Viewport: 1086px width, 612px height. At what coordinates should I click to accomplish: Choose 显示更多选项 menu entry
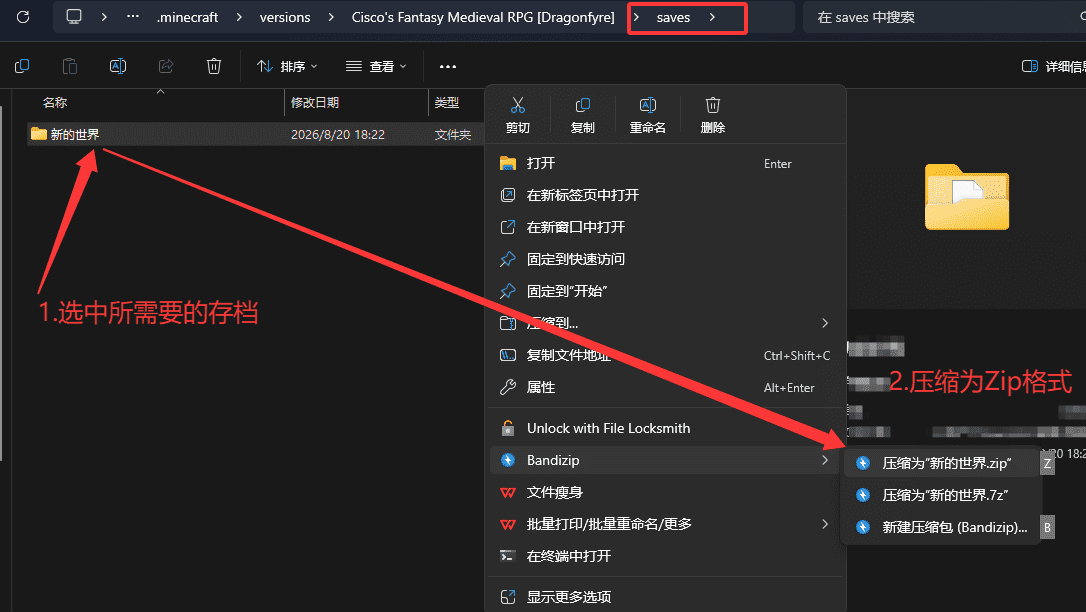coord(665,597)
